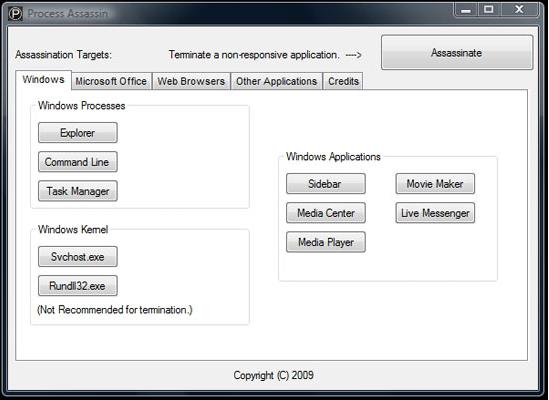Target the Live Messenger button
549x400 pixels.
[435, 213]
